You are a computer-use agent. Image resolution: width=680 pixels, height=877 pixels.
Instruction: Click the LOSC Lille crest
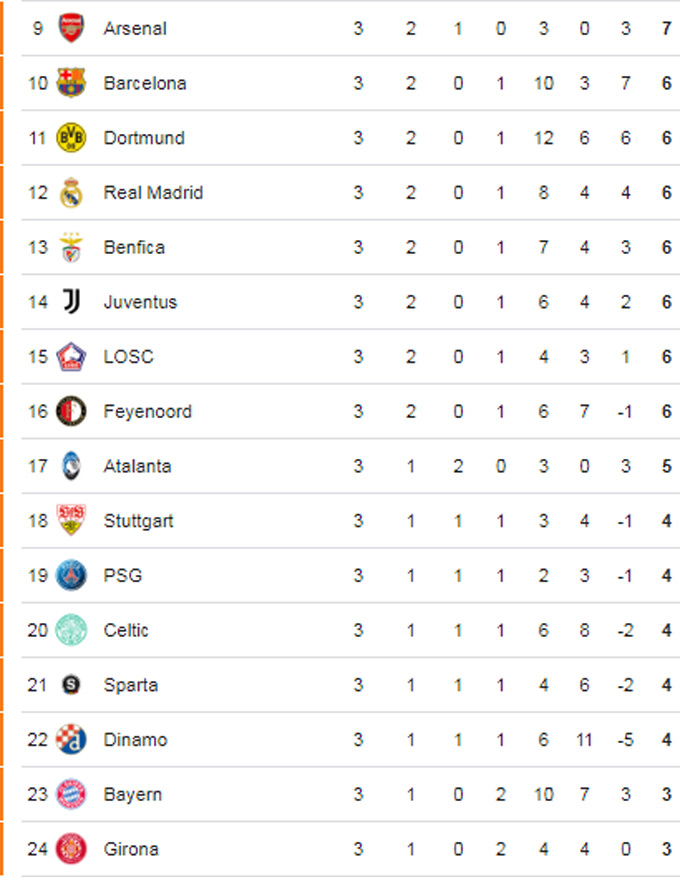tap(71, 356)
